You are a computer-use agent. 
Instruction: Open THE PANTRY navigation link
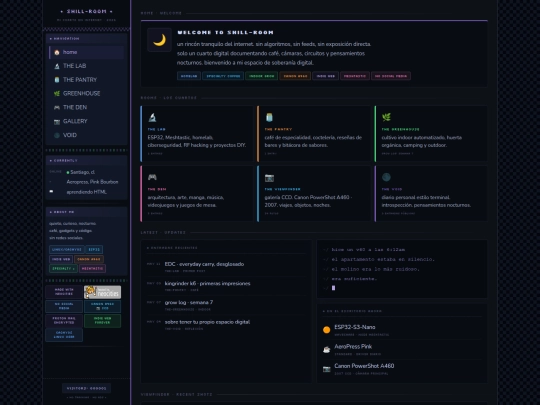click(x=86, y=80)
